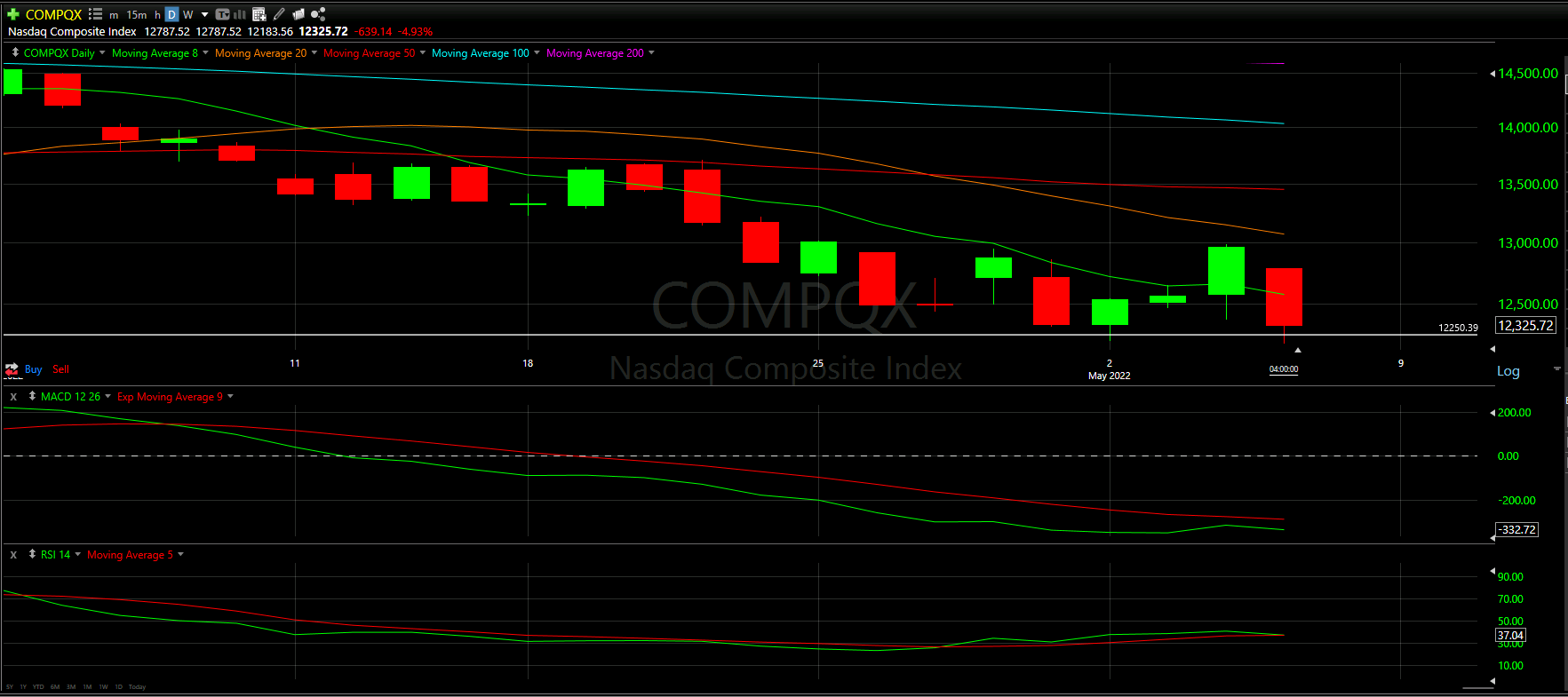Click the May 2022 date label
1568x697 pixels.
click(1109, 376)
